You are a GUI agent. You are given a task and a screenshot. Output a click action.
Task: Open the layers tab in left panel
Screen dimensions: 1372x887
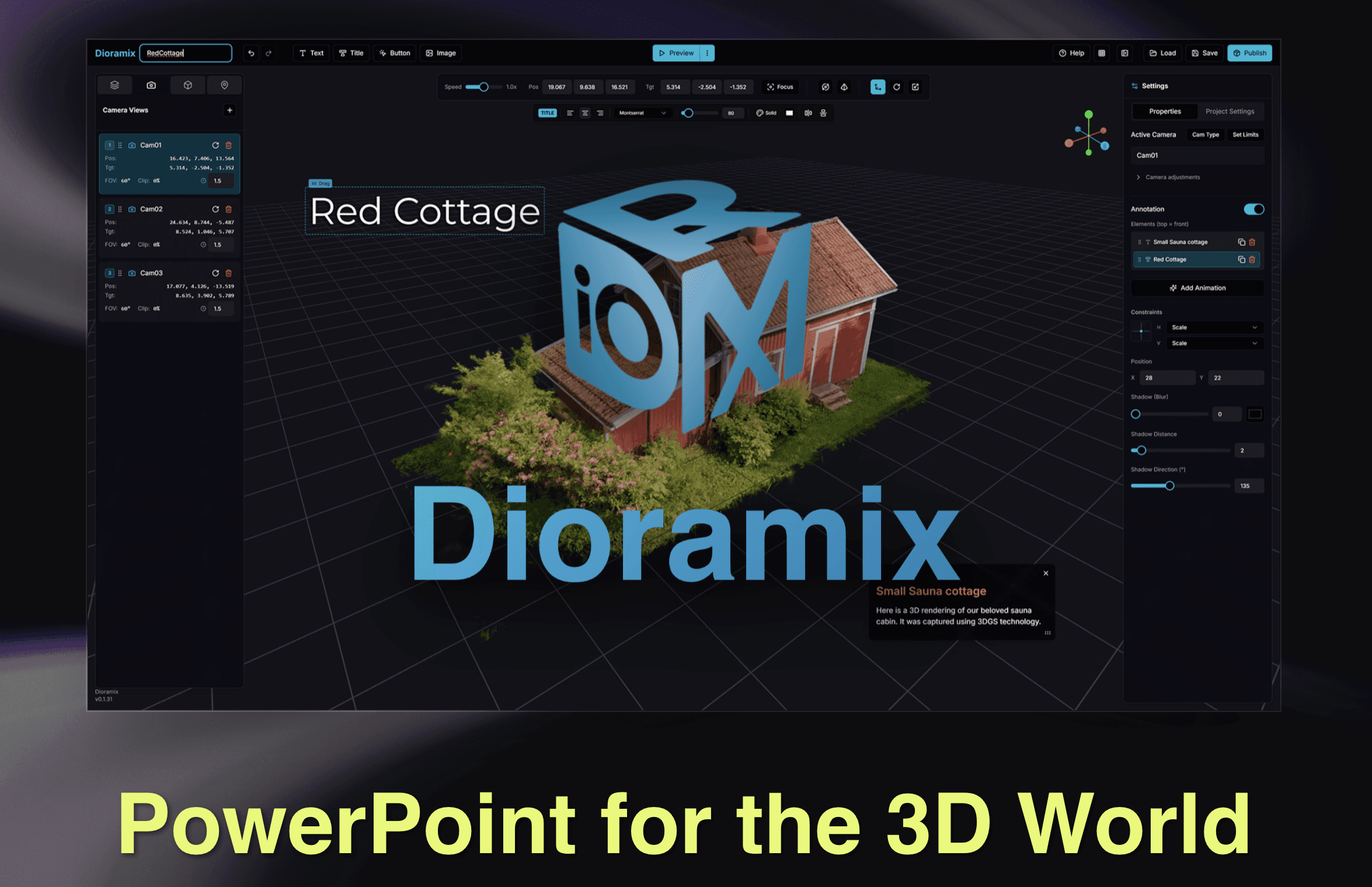click(114, 85)
